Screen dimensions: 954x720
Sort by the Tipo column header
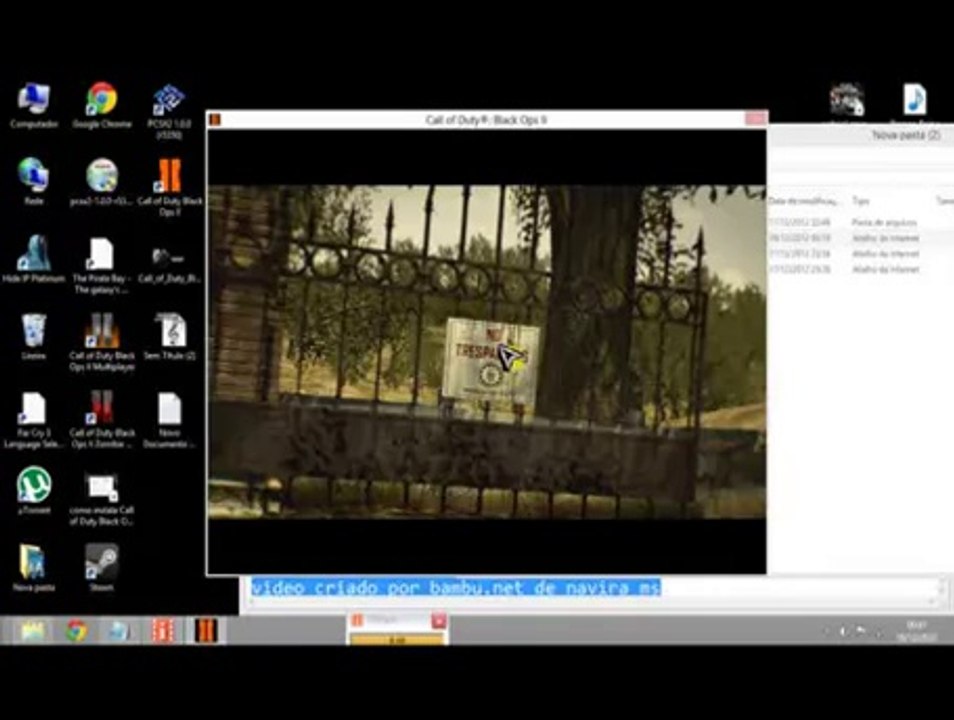pyautogui.click(x=861, y=201)
